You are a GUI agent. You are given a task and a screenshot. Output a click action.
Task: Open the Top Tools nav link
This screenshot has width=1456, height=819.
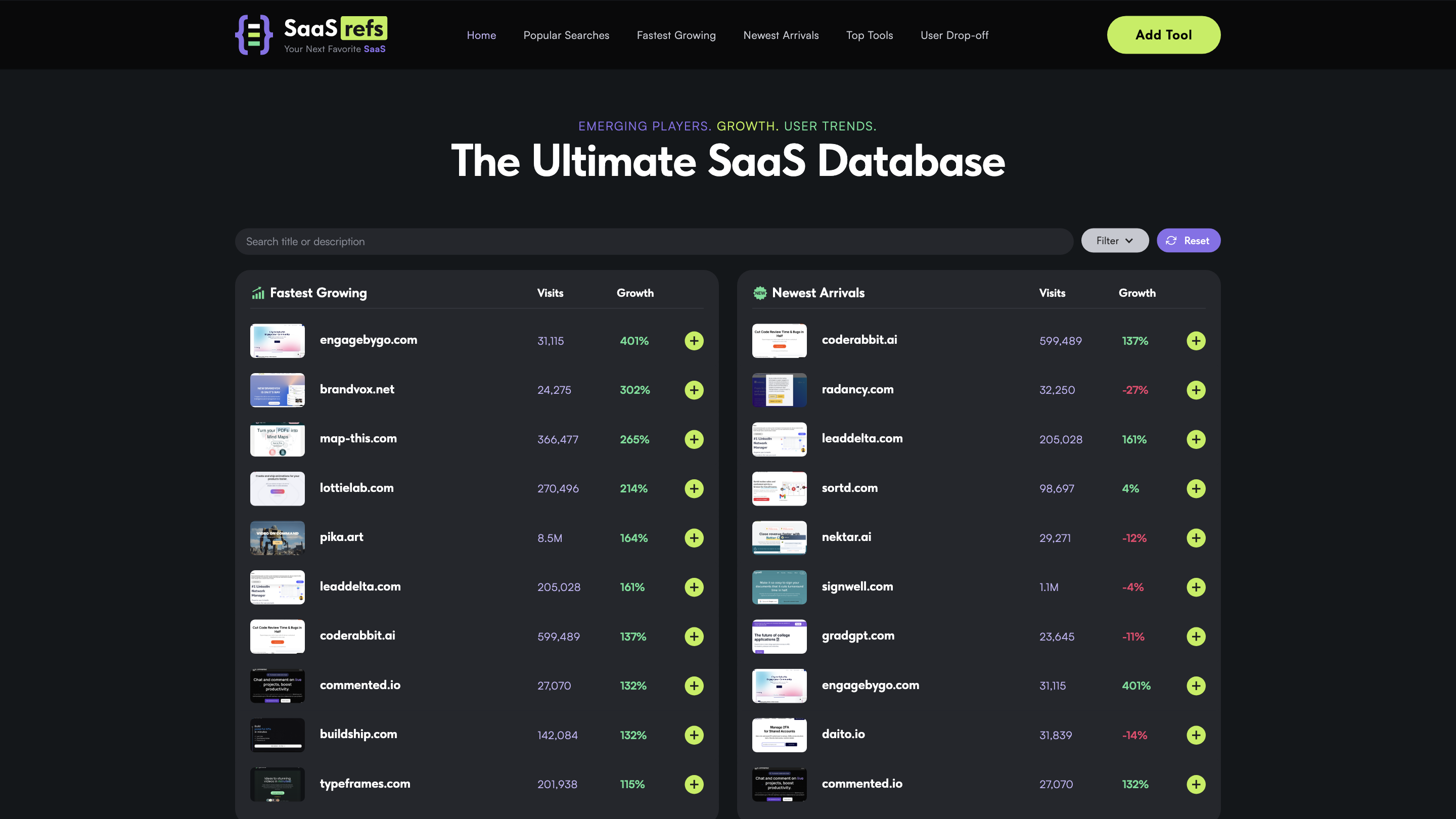pos(869,35)
